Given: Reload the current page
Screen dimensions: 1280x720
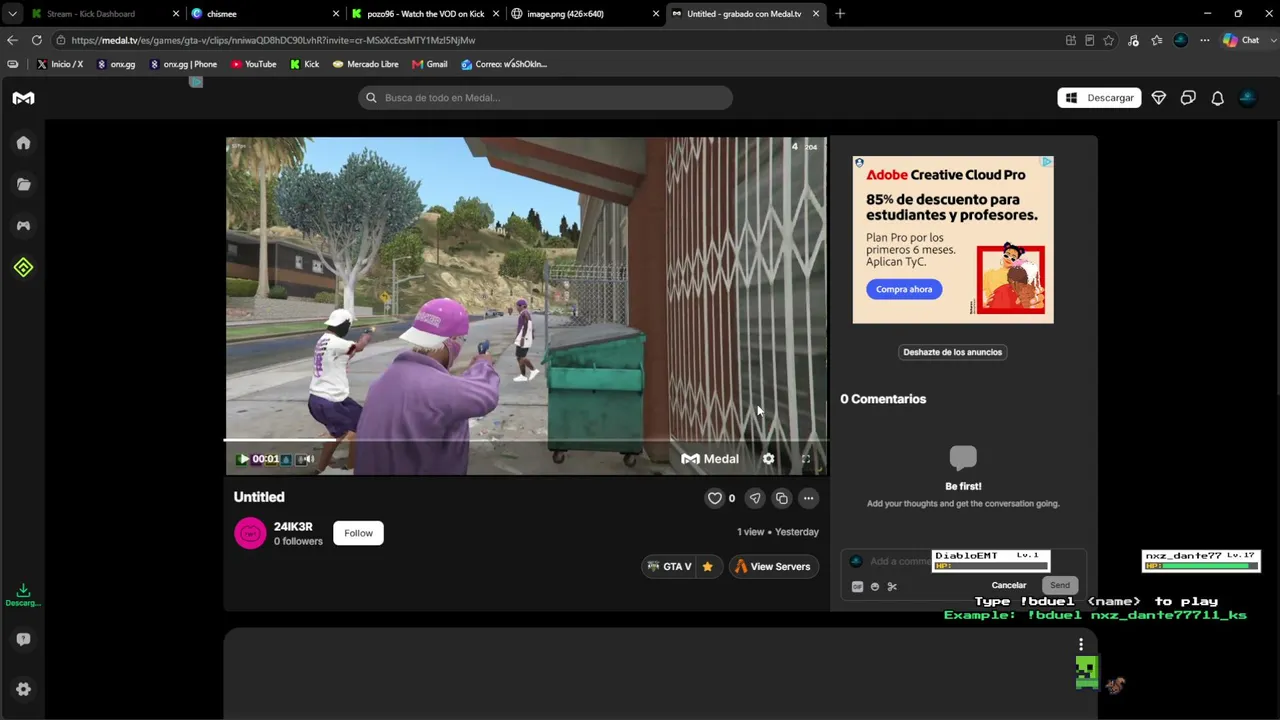Looking at the screenshot, I should [x=37, y=40].
